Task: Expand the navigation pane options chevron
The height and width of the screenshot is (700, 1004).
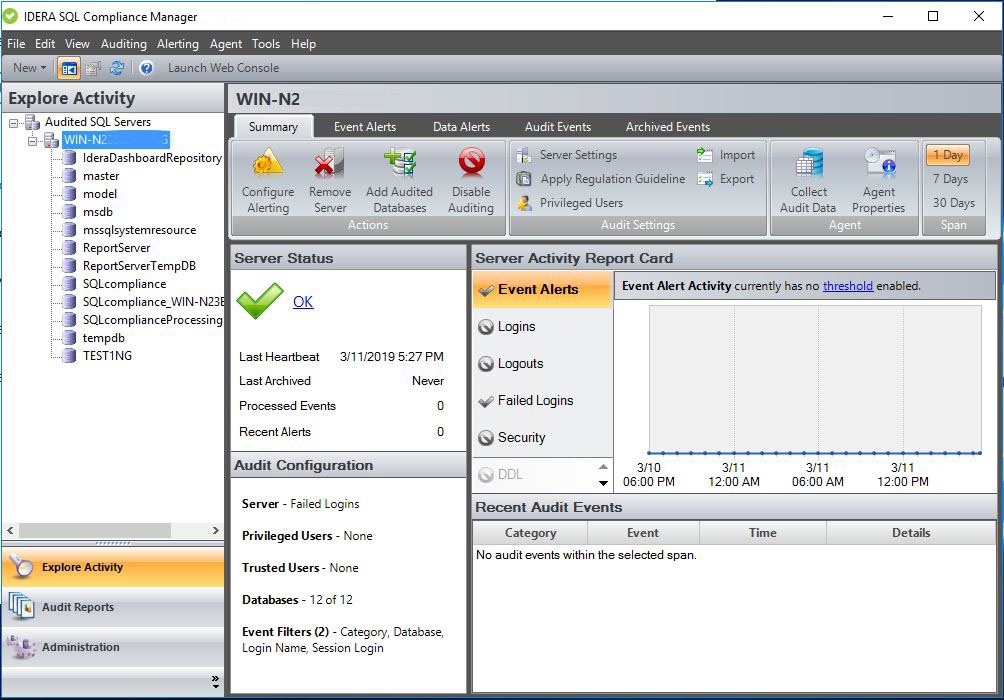Action: [215, 681]
